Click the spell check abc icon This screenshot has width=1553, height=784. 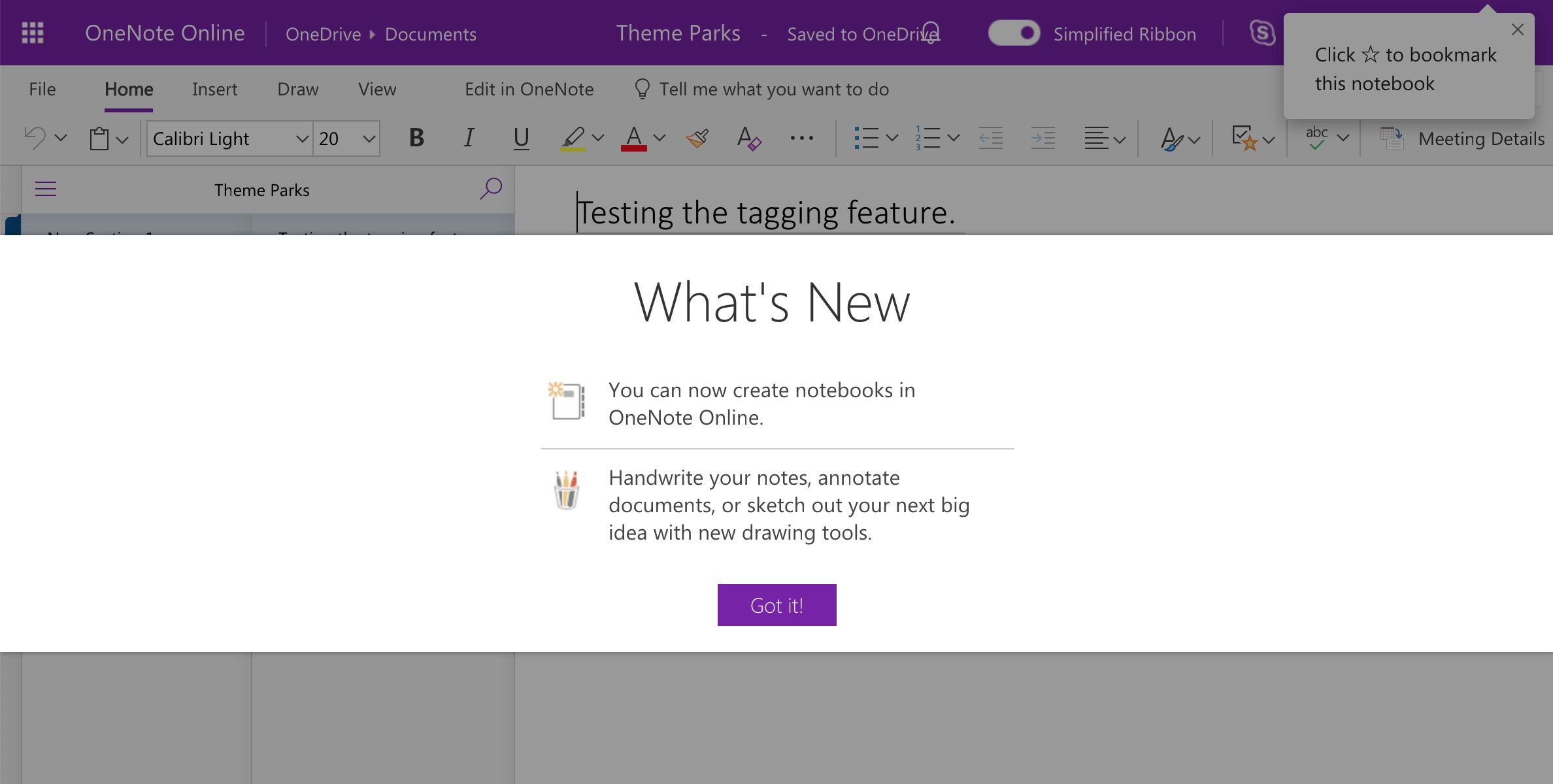pos(1317,138)
